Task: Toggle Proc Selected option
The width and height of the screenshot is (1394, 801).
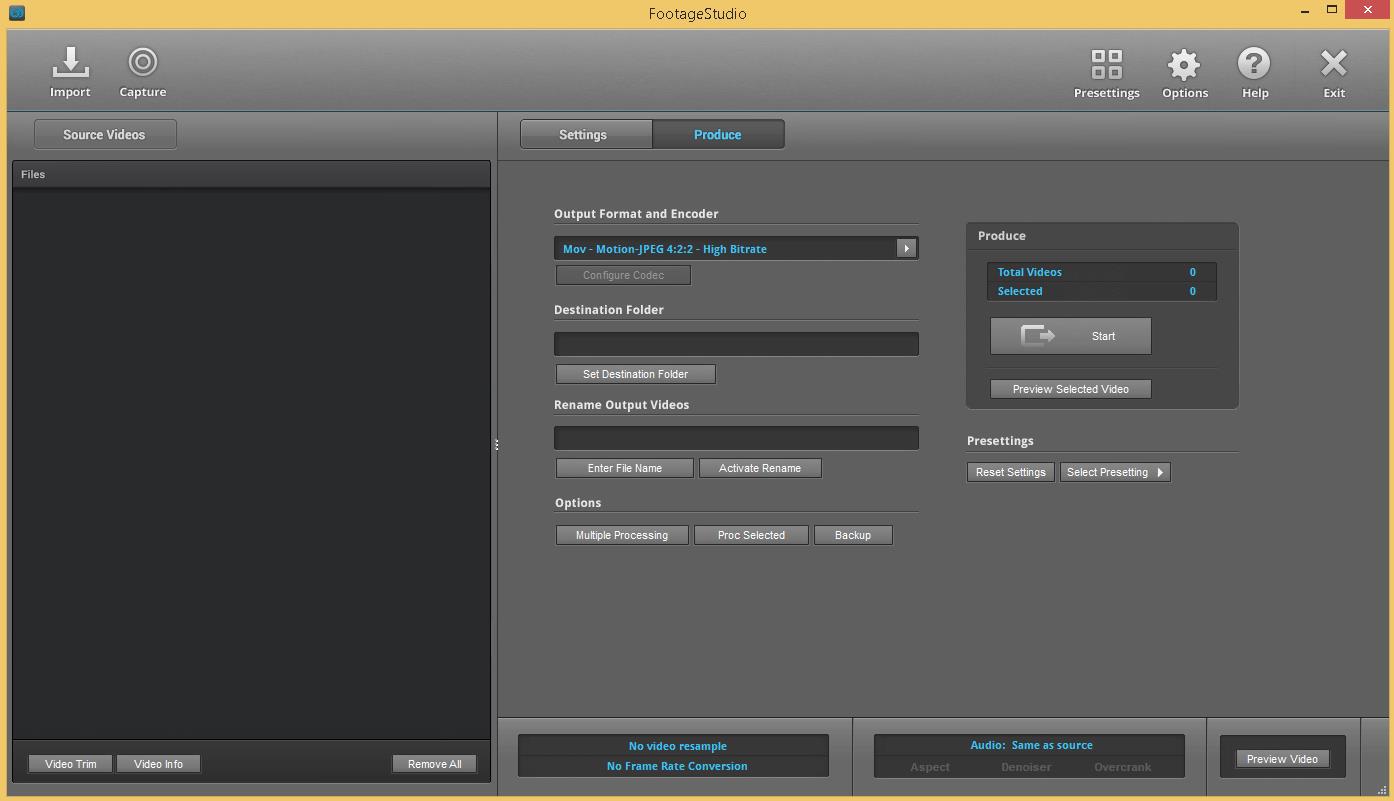Action: pos(751,535)
